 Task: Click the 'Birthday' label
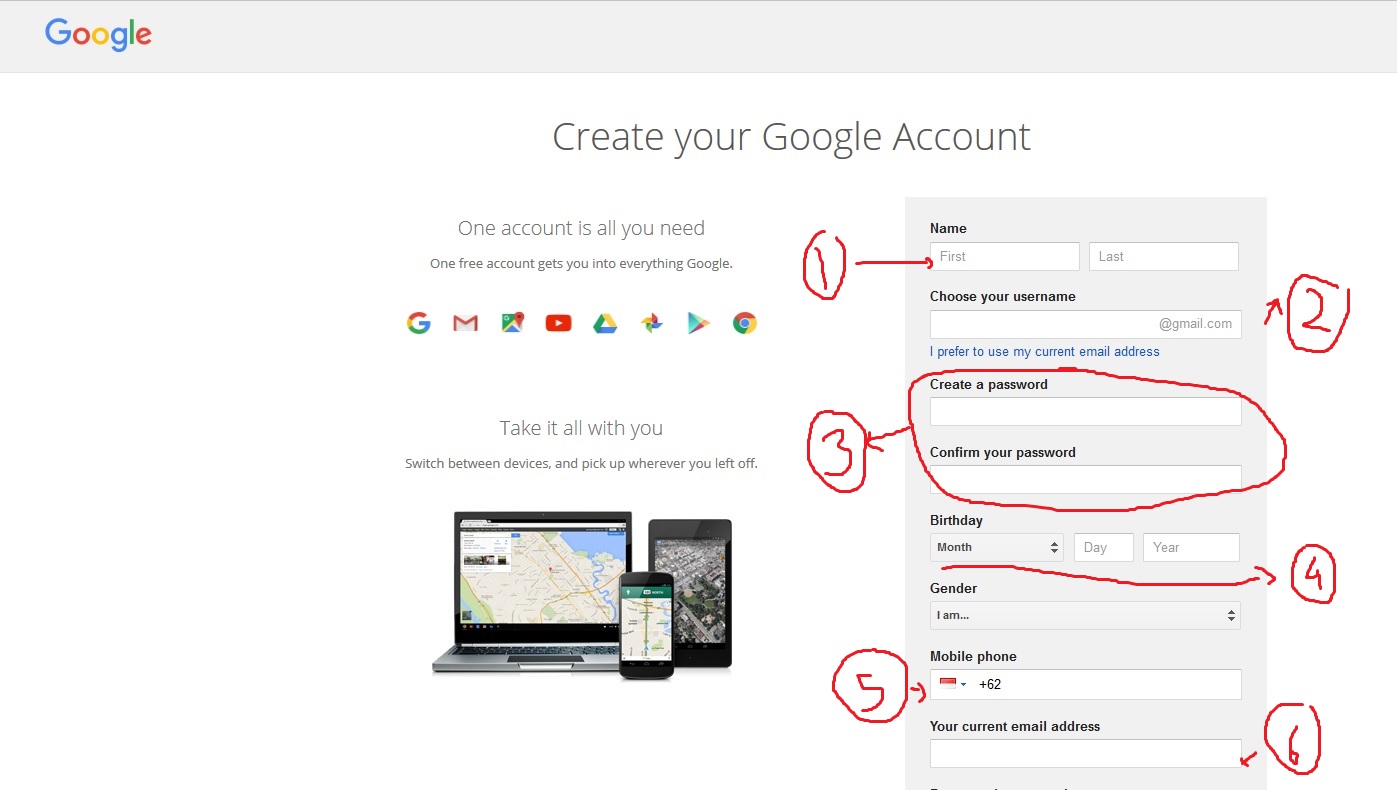(x=956, y=520)
